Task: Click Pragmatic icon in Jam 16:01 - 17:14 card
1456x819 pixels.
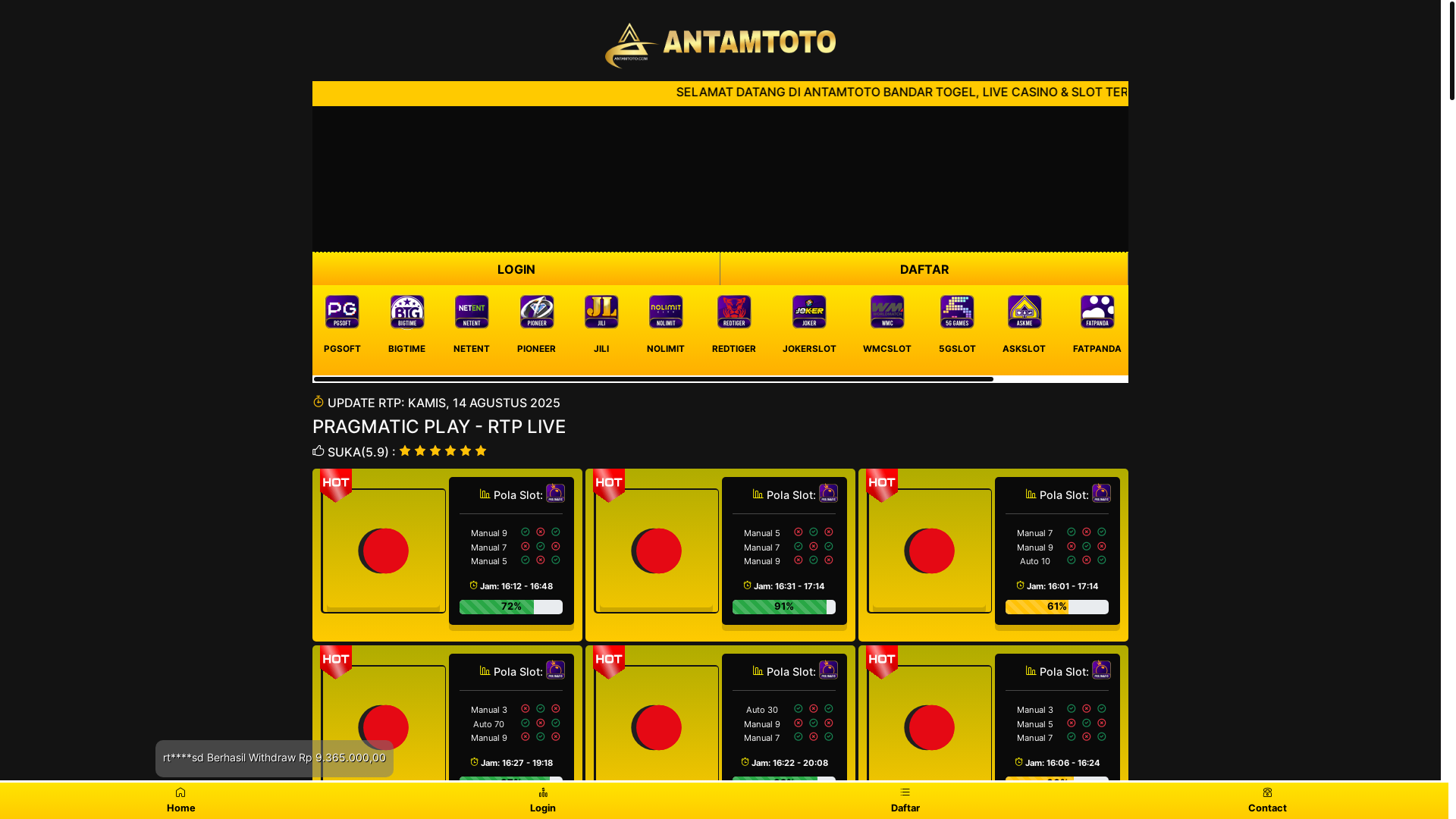Action: [1101, 493]
